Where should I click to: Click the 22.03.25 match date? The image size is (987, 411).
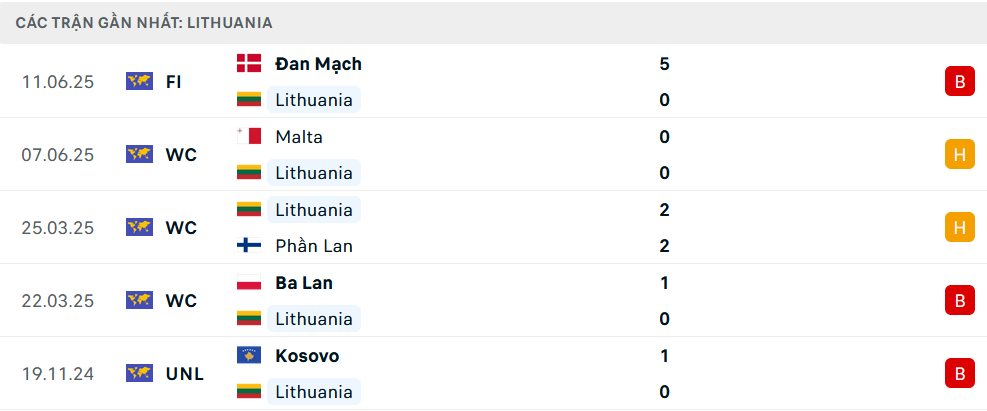pyautogui.click(x=58, y=301)
